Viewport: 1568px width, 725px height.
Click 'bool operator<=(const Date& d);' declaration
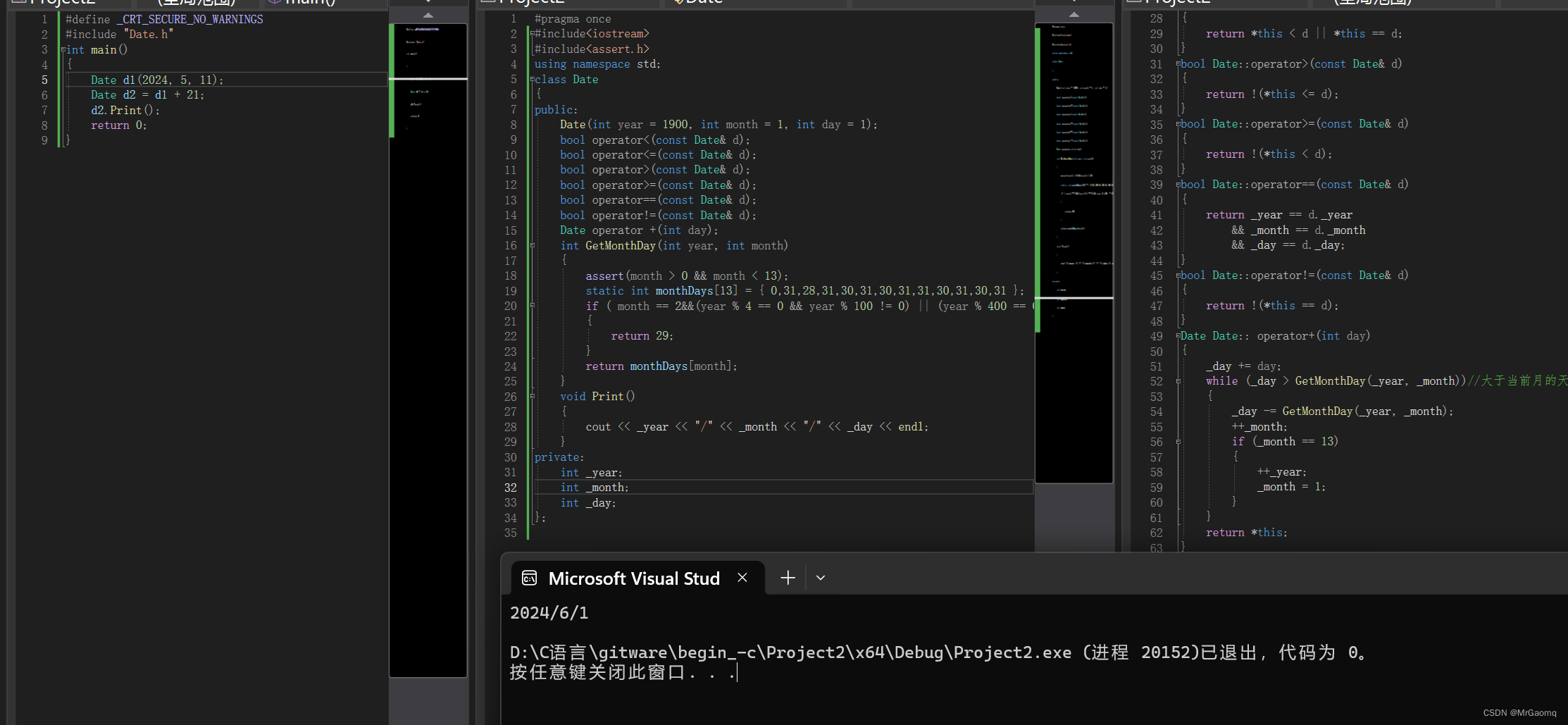click(x=658, y=155)
